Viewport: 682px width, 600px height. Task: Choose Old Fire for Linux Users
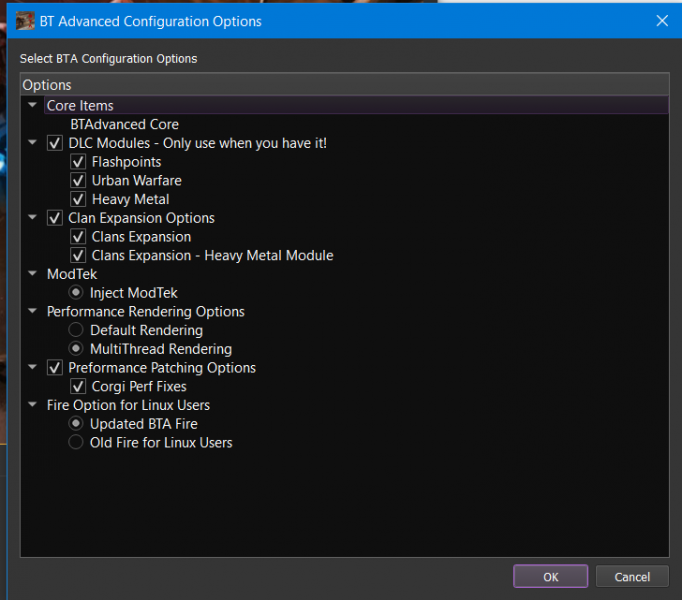[76, 443]
